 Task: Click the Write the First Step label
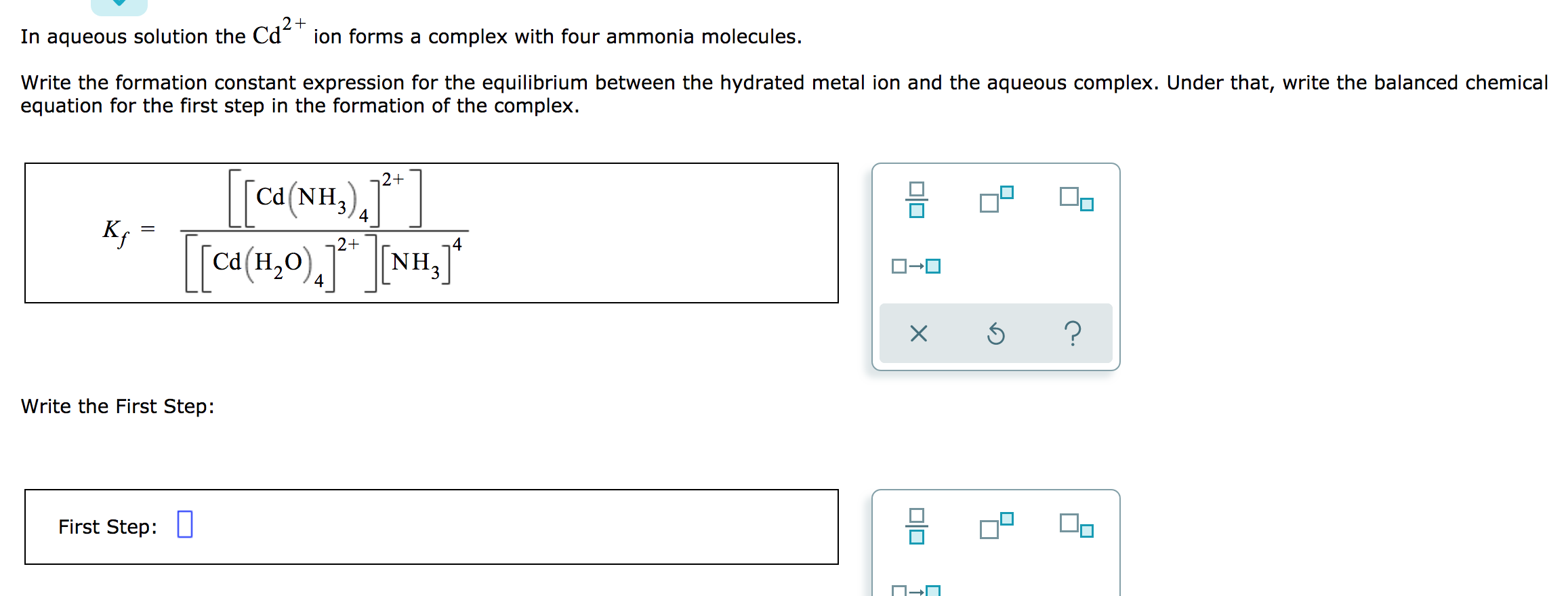117,406
